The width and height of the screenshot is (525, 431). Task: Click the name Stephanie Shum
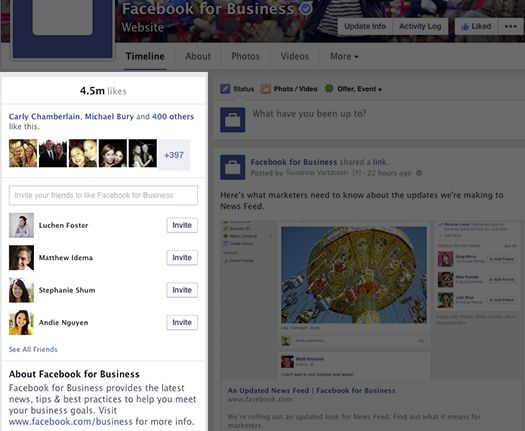click(x=67, y=290)
